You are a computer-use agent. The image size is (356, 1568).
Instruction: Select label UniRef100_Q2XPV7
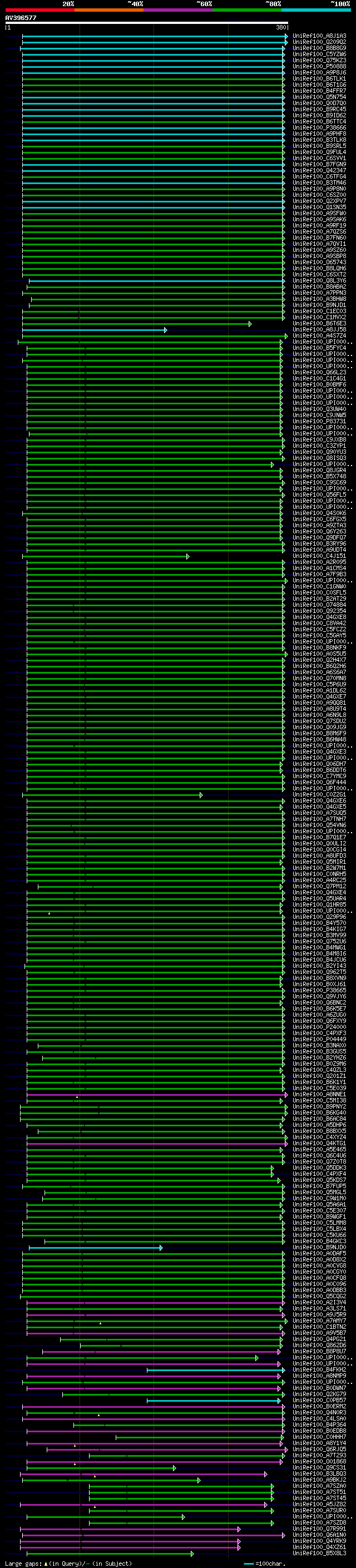[319, 201]
